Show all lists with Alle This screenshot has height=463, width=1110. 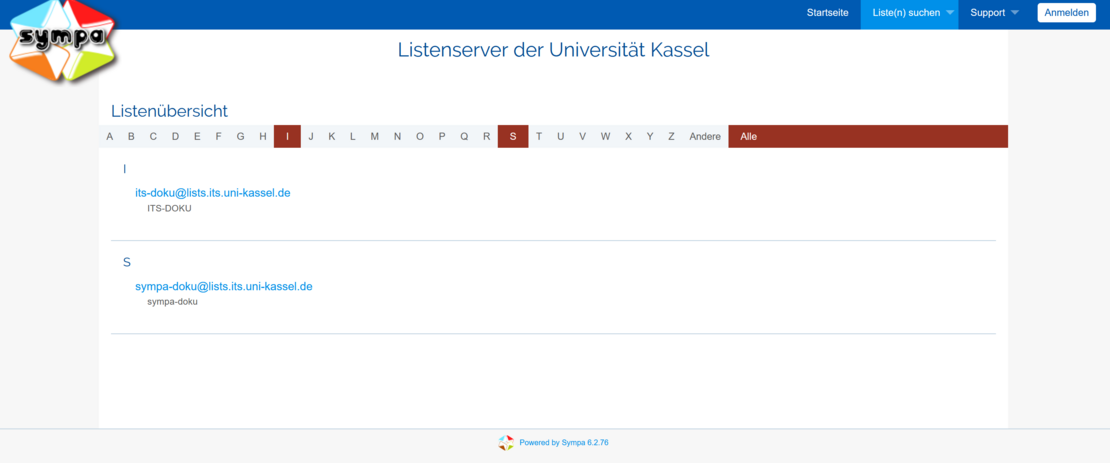click(x=868, y=137)
